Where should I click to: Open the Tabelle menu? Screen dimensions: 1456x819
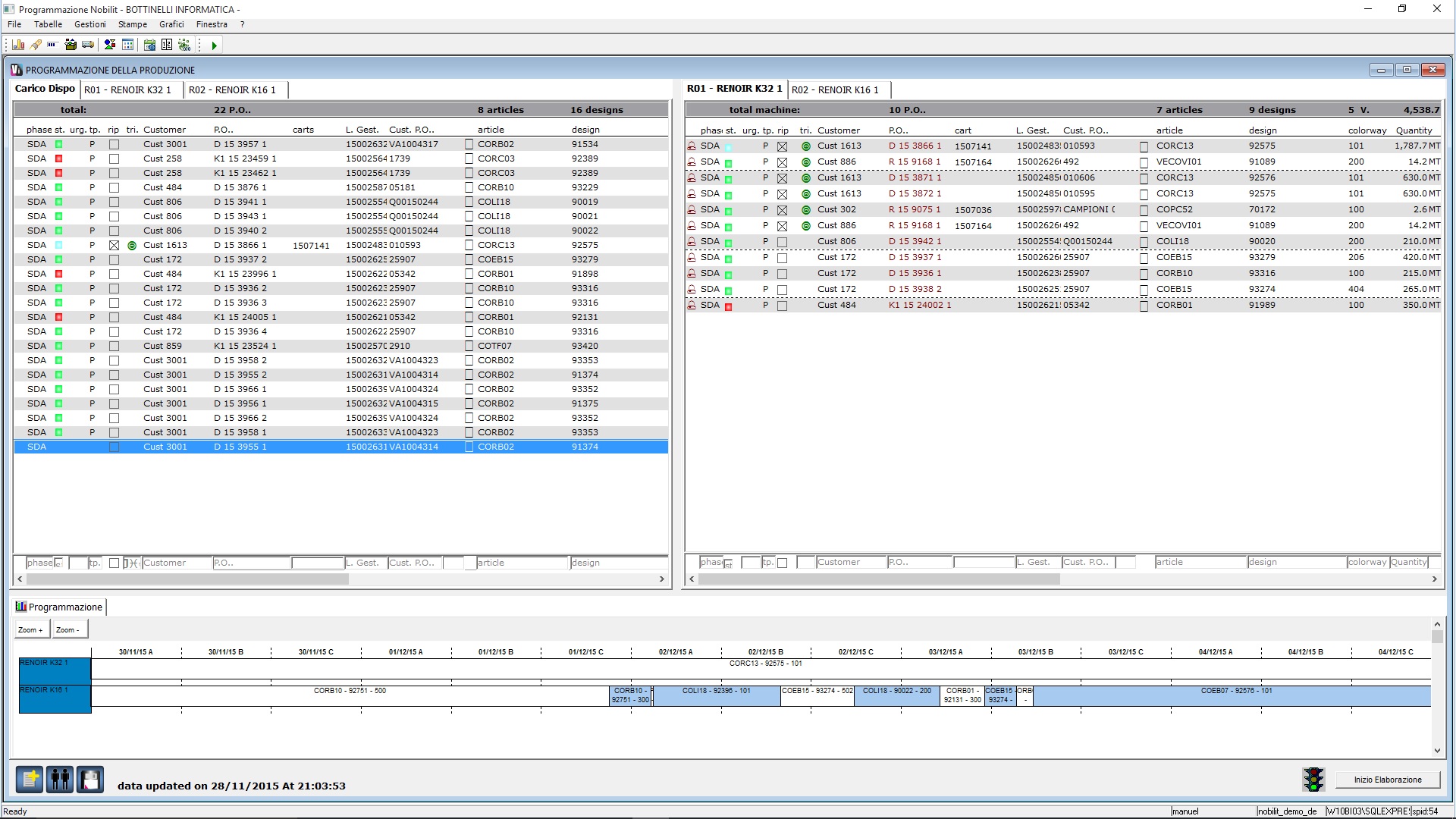coord(48,24)
